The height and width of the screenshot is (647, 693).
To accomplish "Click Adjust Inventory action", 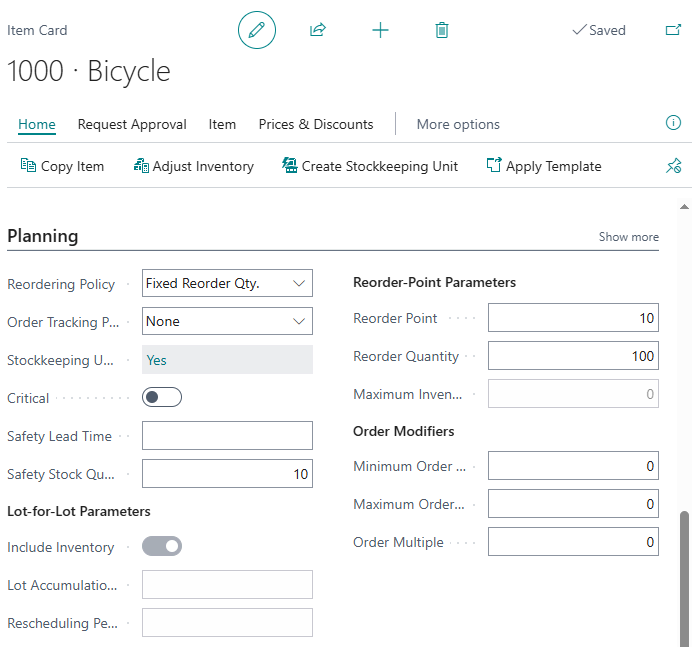I will tap(194, 166).
